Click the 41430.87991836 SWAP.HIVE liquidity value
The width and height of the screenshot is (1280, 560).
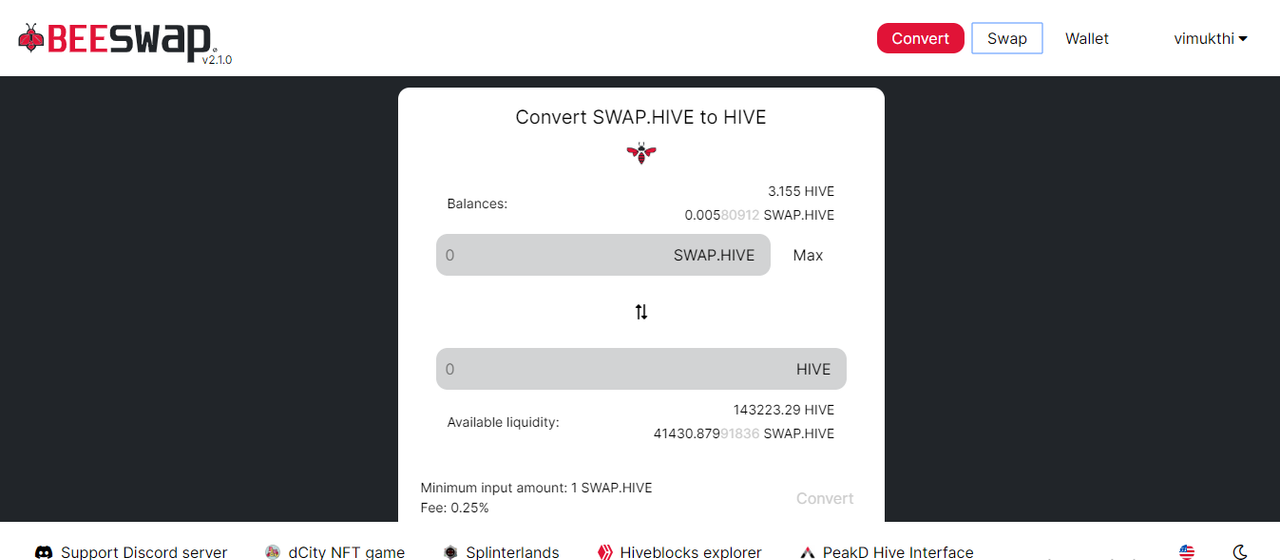(744, 434)
